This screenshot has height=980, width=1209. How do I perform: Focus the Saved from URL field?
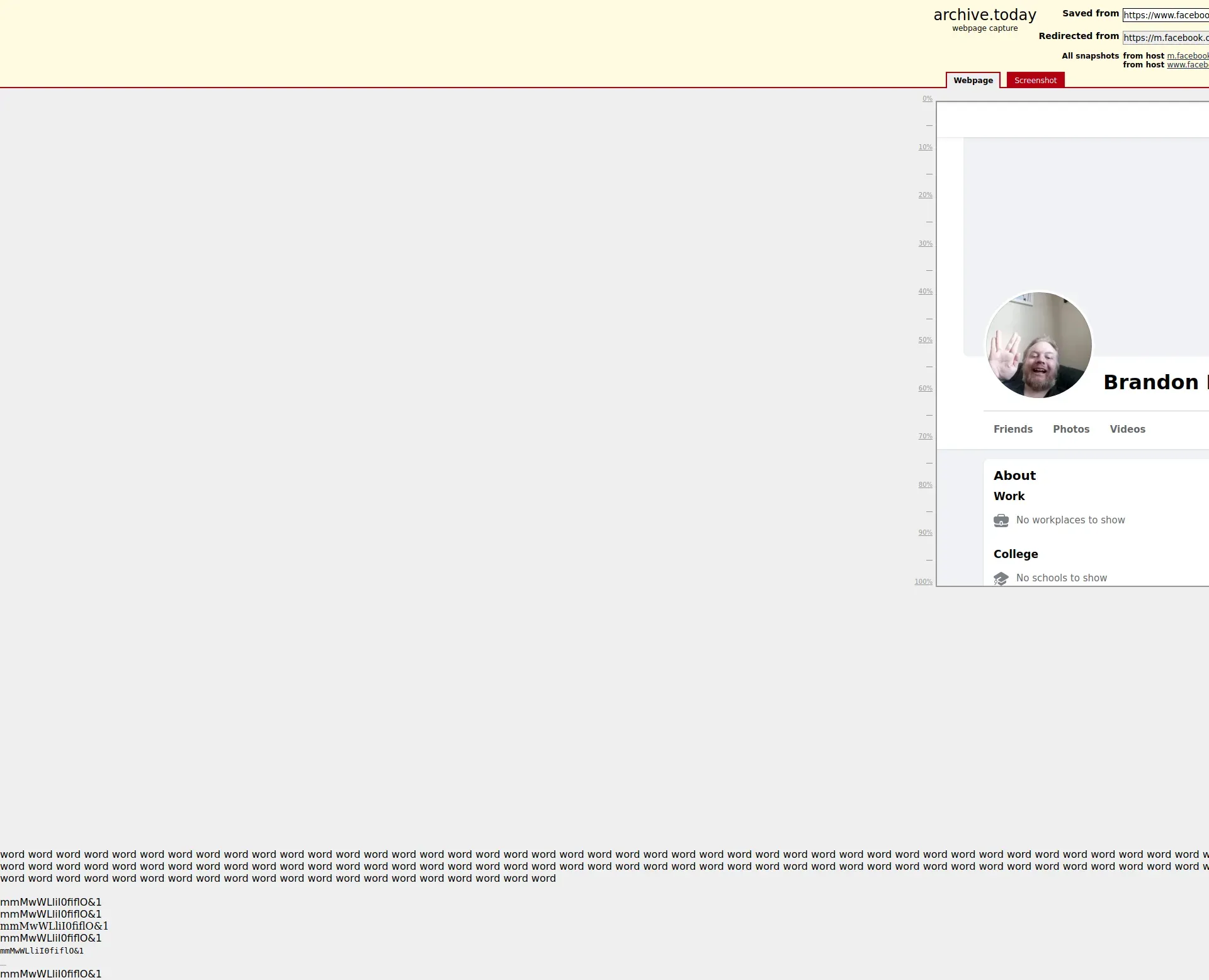[1165, 15]
